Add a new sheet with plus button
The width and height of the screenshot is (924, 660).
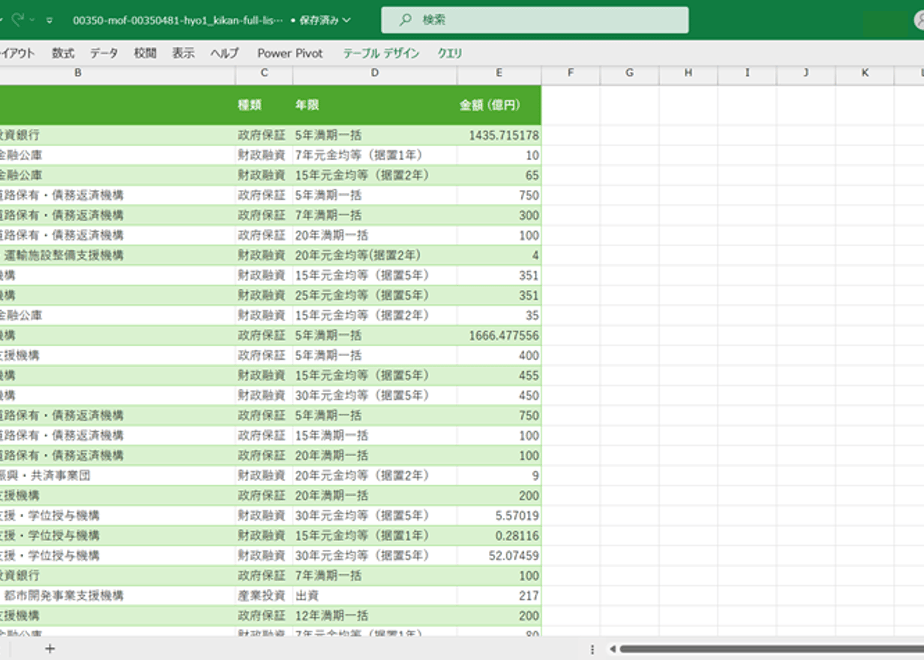pyautogui.click(x=50, y=649)
